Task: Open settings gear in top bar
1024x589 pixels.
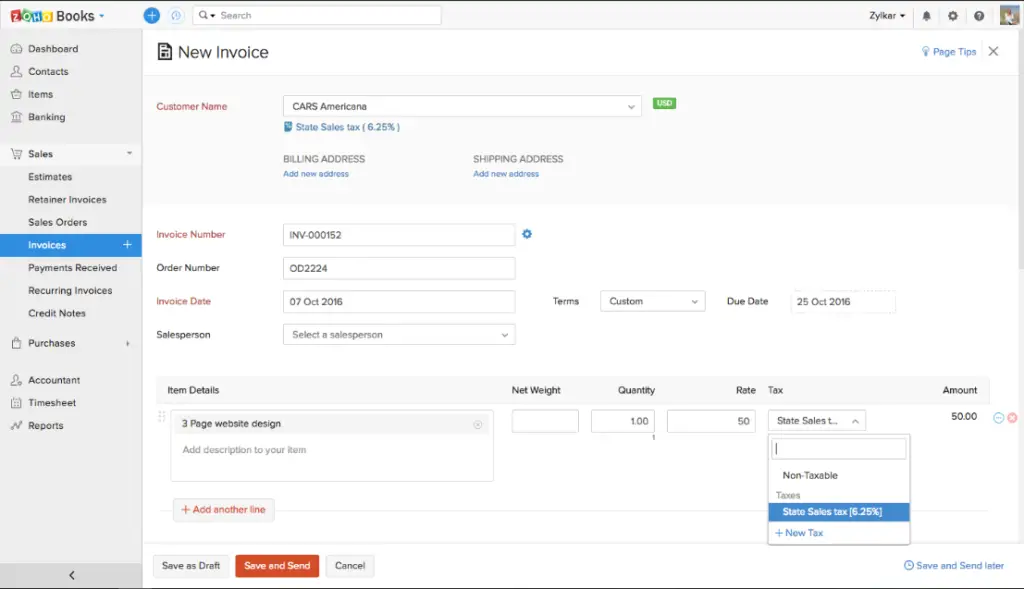Action: (x=953, y=16)
